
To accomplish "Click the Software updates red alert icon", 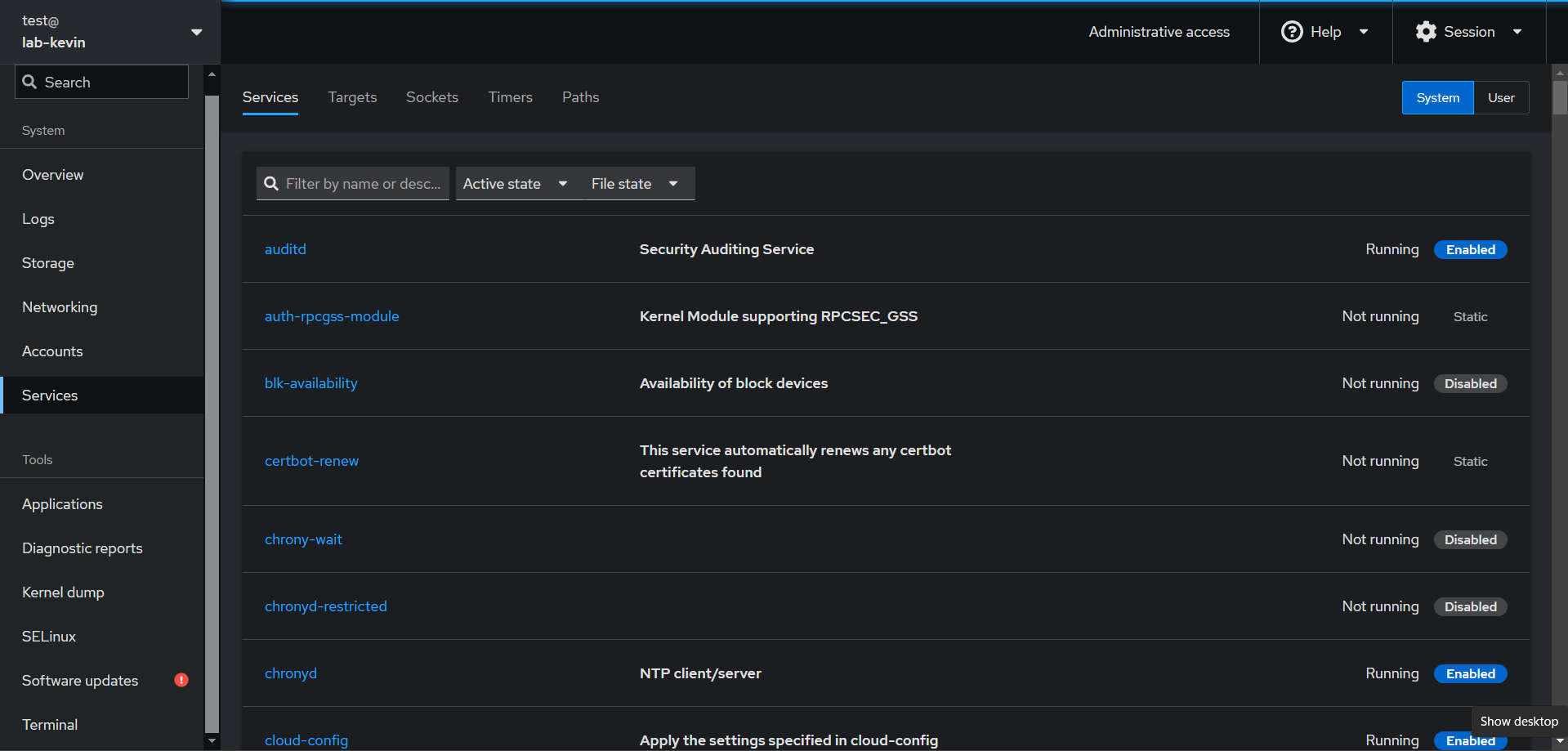I will click(181, 680).
